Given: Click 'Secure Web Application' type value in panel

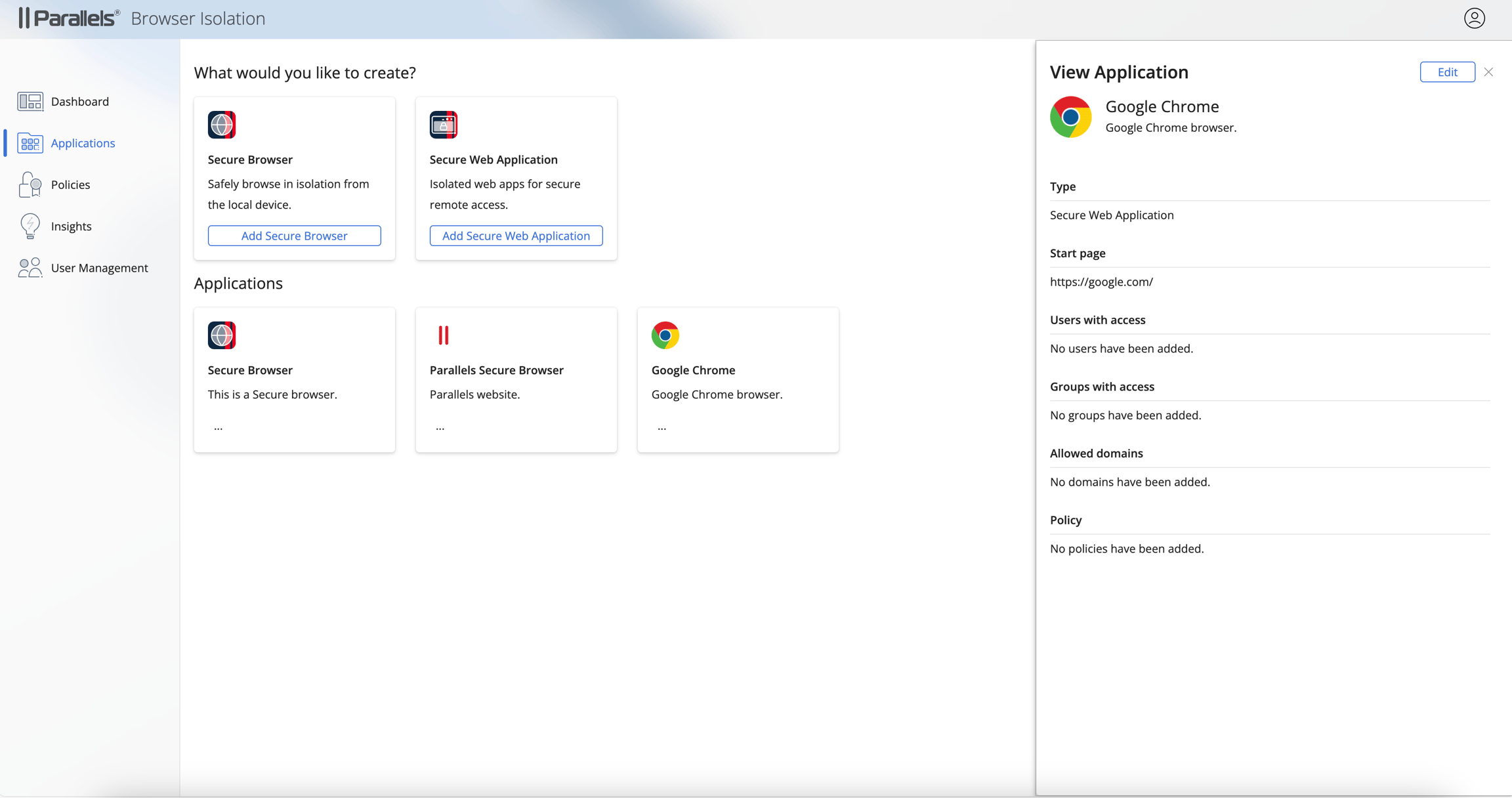Looking at the screenshot, I should pos(1112,215).
